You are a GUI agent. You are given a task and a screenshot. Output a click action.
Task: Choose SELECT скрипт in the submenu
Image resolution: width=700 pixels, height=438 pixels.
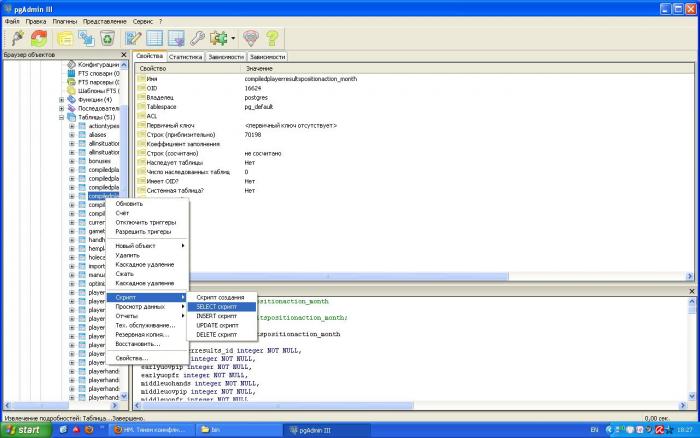222,307
